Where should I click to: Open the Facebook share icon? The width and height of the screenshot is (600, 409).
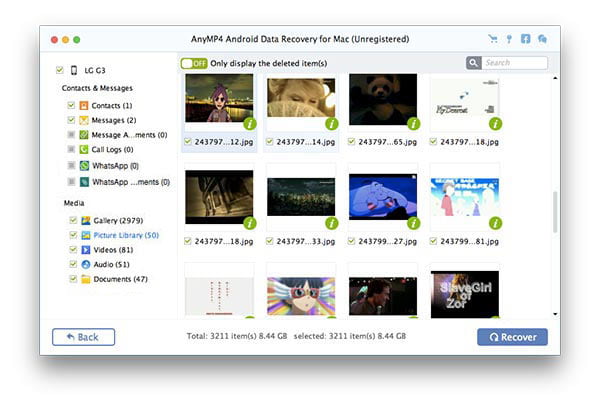click(525, 39)
